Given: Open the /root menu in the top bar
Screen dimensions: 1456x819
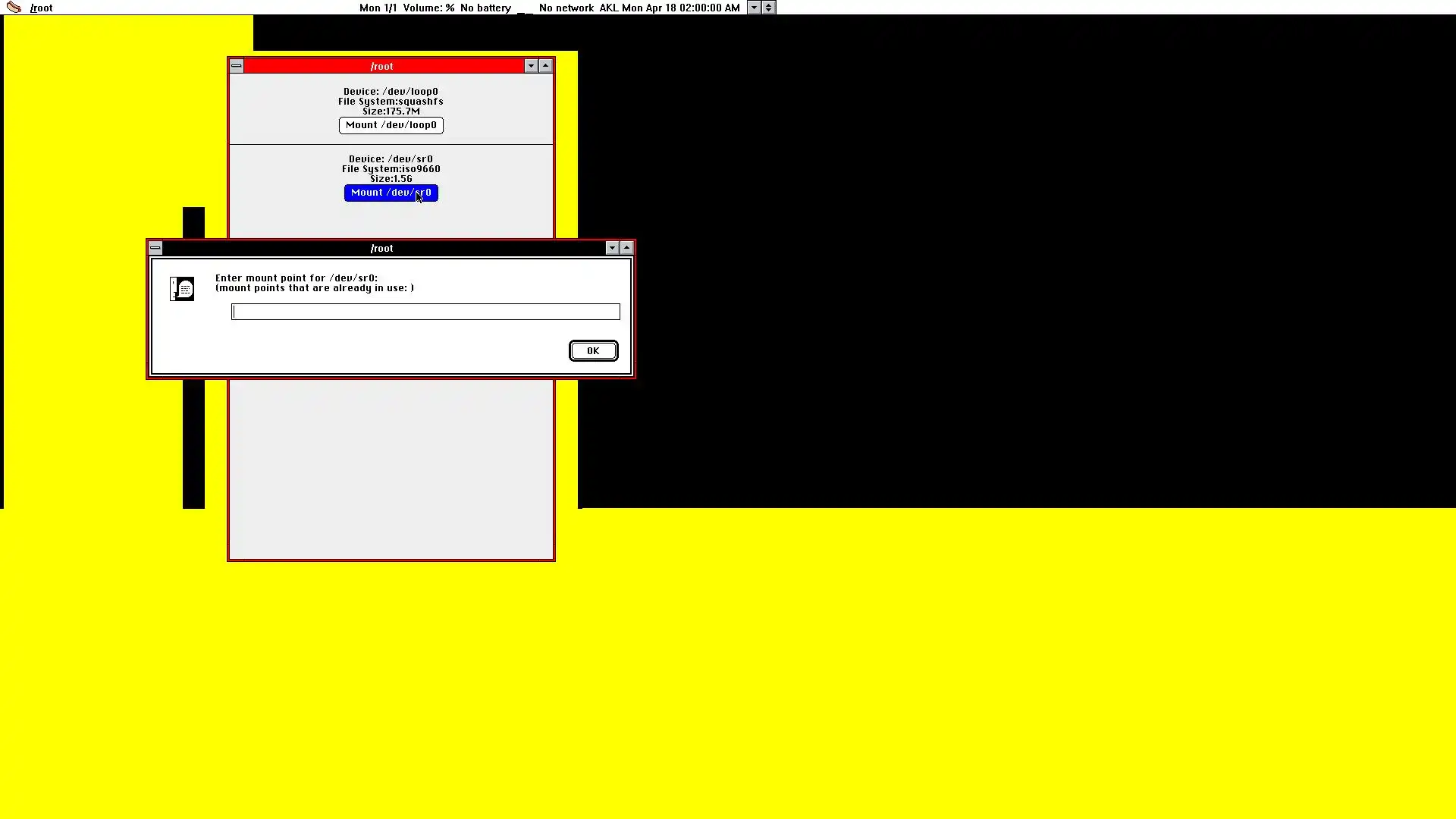Looking at the screenshot, I should tap(42, 8).
